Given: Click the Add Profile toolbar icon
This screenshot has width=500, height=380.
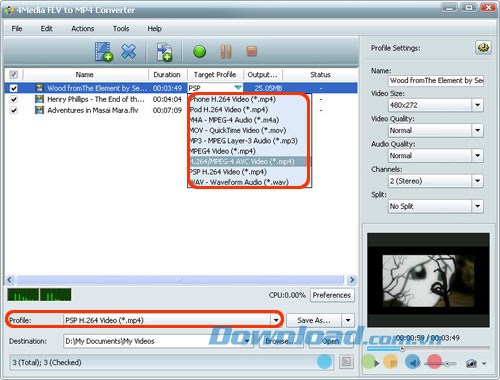Looking at the screenshot, I should (x=164, y=52).
